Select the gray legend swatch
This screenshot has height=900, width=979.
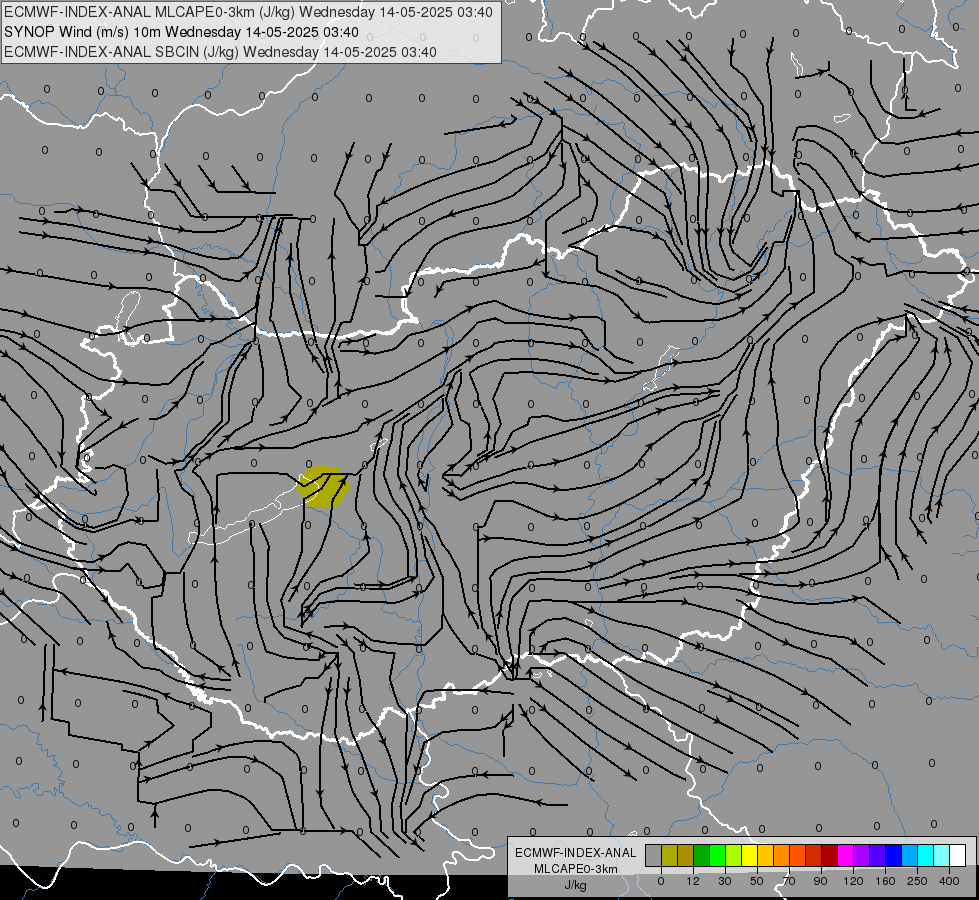654,855
